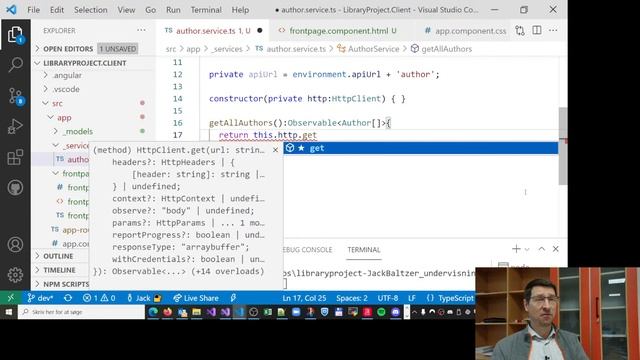Click the remote window indicator in status bar
640x360 pixels.
click(11, 298)
